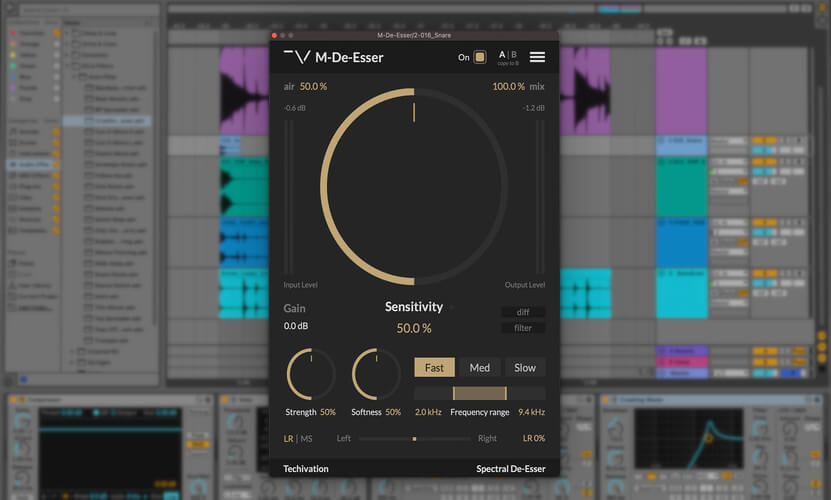Screen dimensions: 831x500
Task: Select the purple session clip slot in Ableton
Action: point(681,91)
